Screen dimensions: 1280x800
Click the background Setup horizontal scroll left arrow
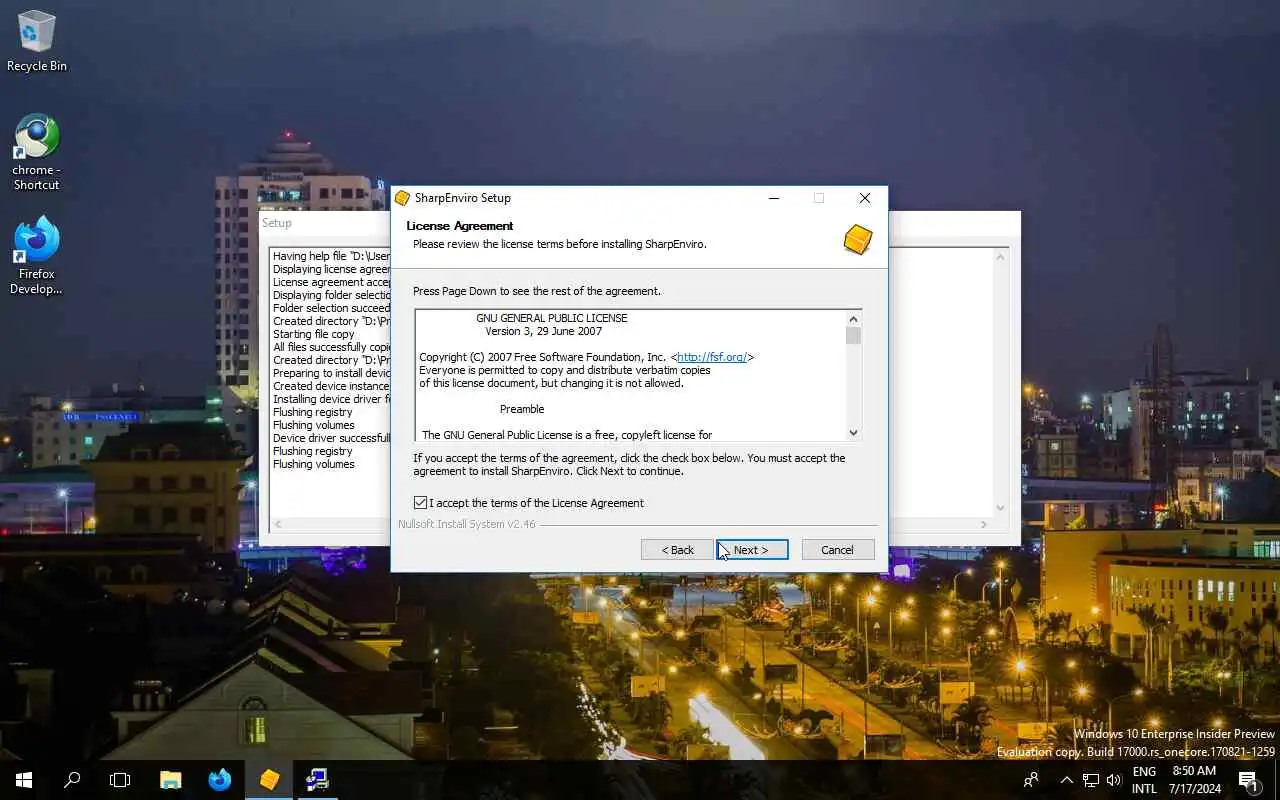point(278,524)
